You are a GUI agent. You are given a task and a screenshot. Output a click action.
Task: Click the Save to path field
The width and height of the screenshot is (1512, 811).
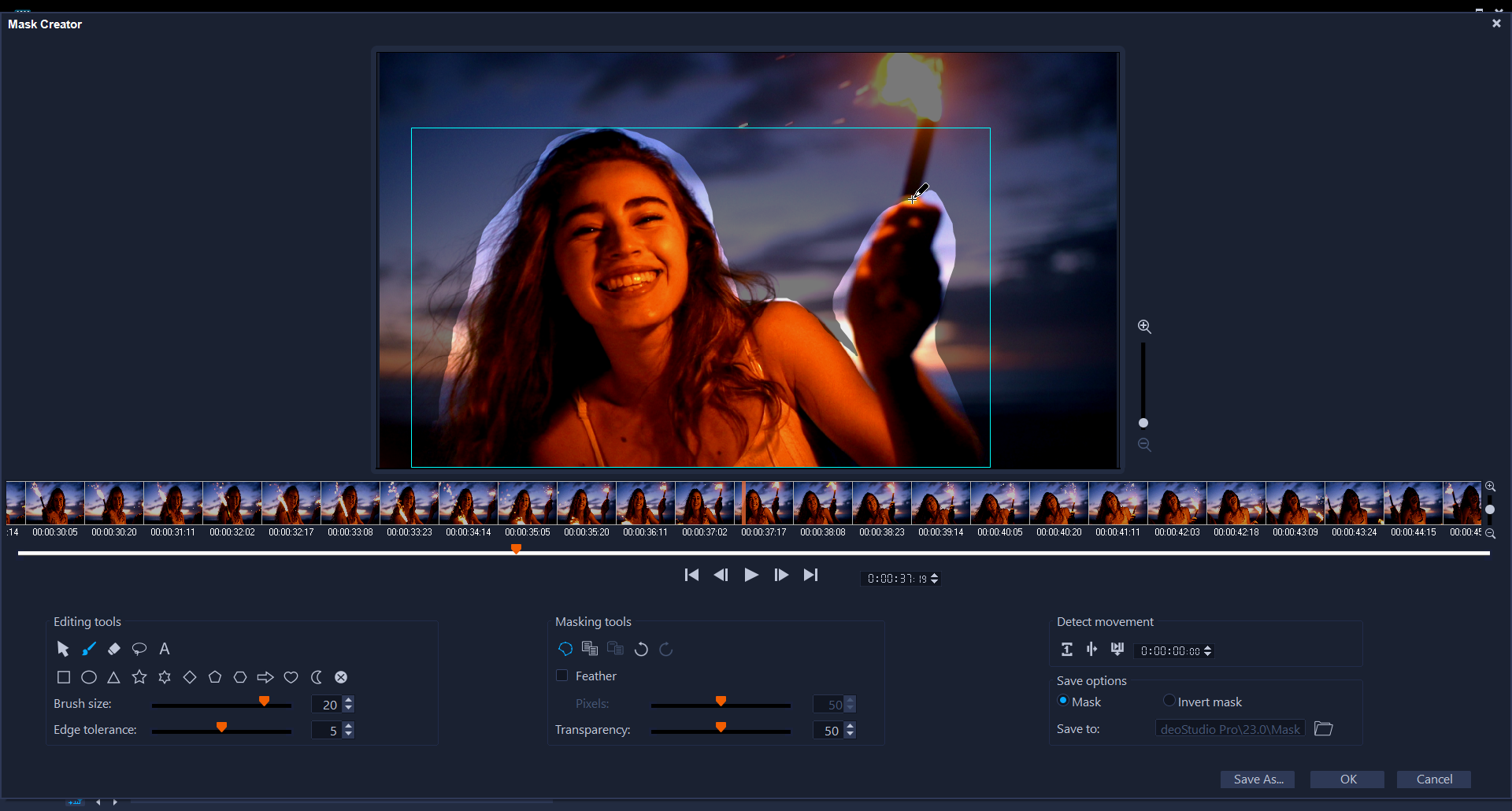pyautogui.click(x=1230, y=729)
